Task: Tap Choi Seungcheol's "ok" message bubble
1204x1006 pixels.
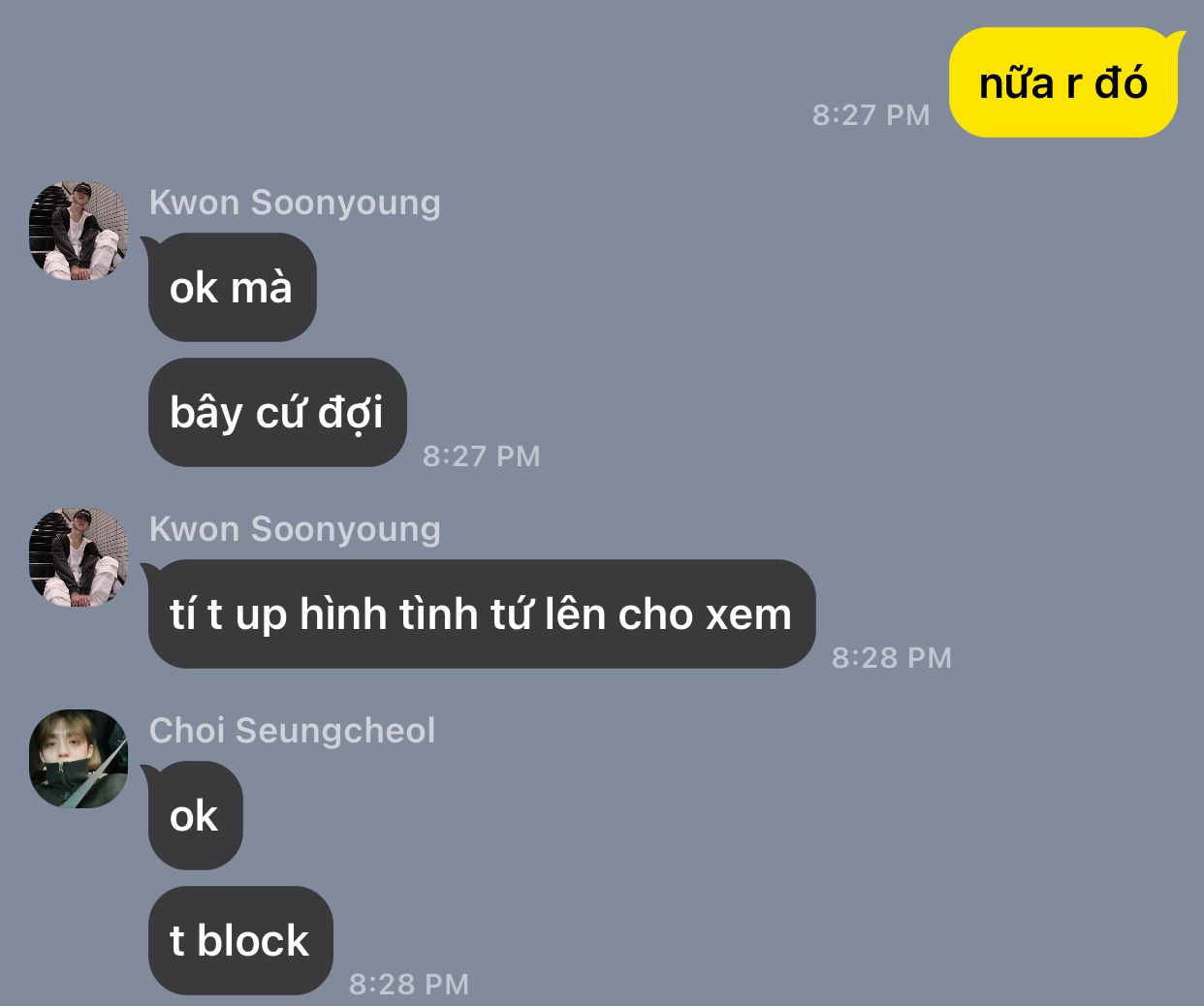Action: pyautogui.click(x=194, y=815)
